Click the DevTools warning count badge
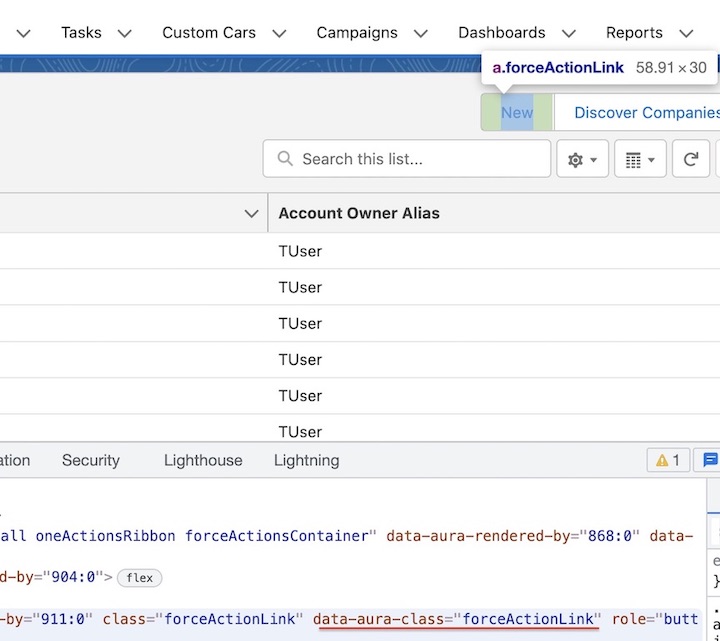The height and width of the screenshot is (641, 720). tap(668, 460)
